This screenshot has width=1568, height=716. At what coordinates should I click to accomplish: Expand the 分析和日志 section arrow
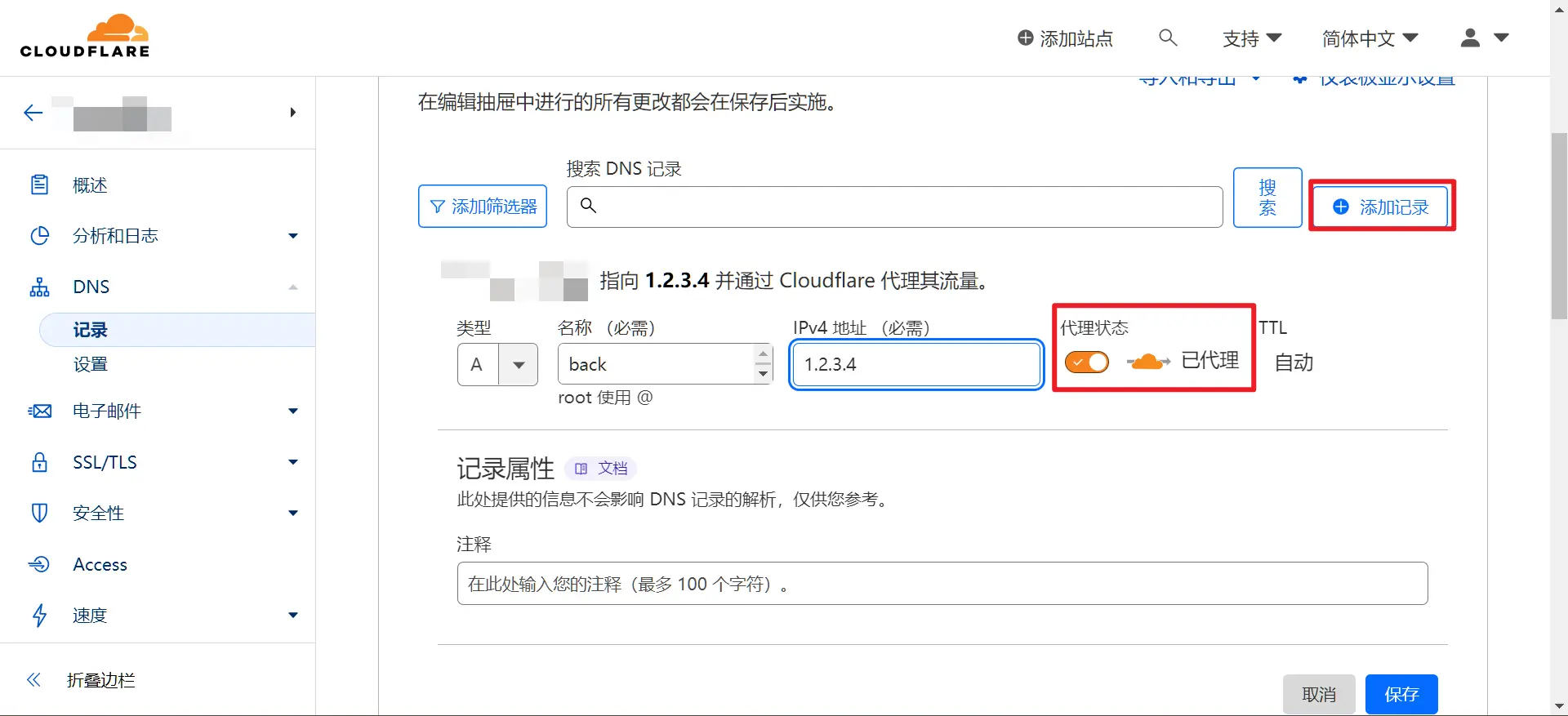(x=293, y=236)
